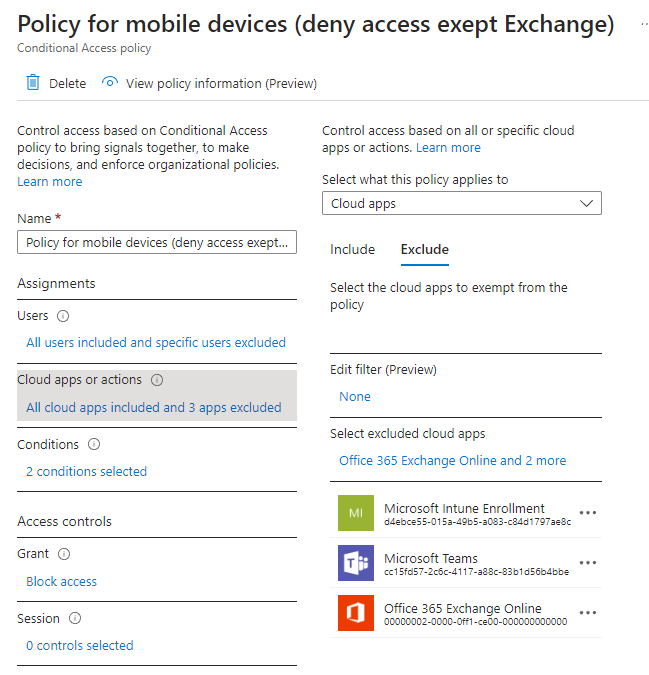Screen dimensions: 649x675
Task: Open more options for Microsoft Teams
Action: pyautogui.click(x=588, y=563)
